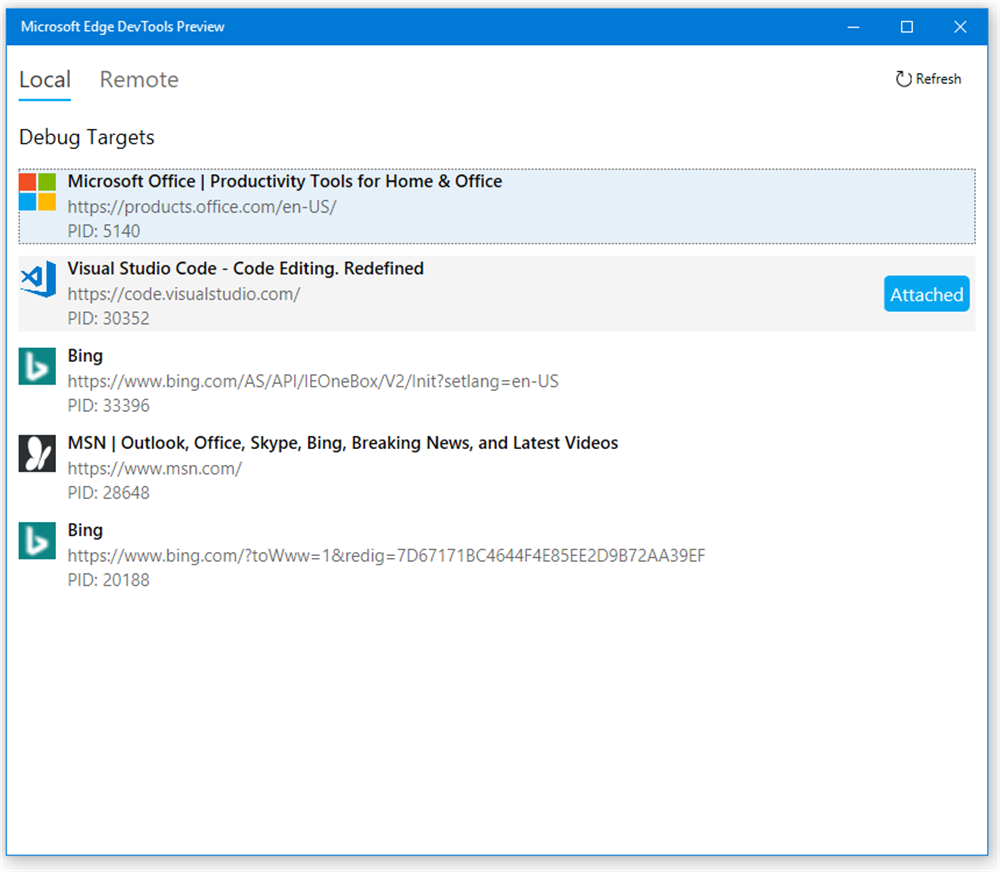This screenshot has height=872, width=1000.
Task: Click the Visual Studio Code logo icon
Action: [x=38, y=279]
